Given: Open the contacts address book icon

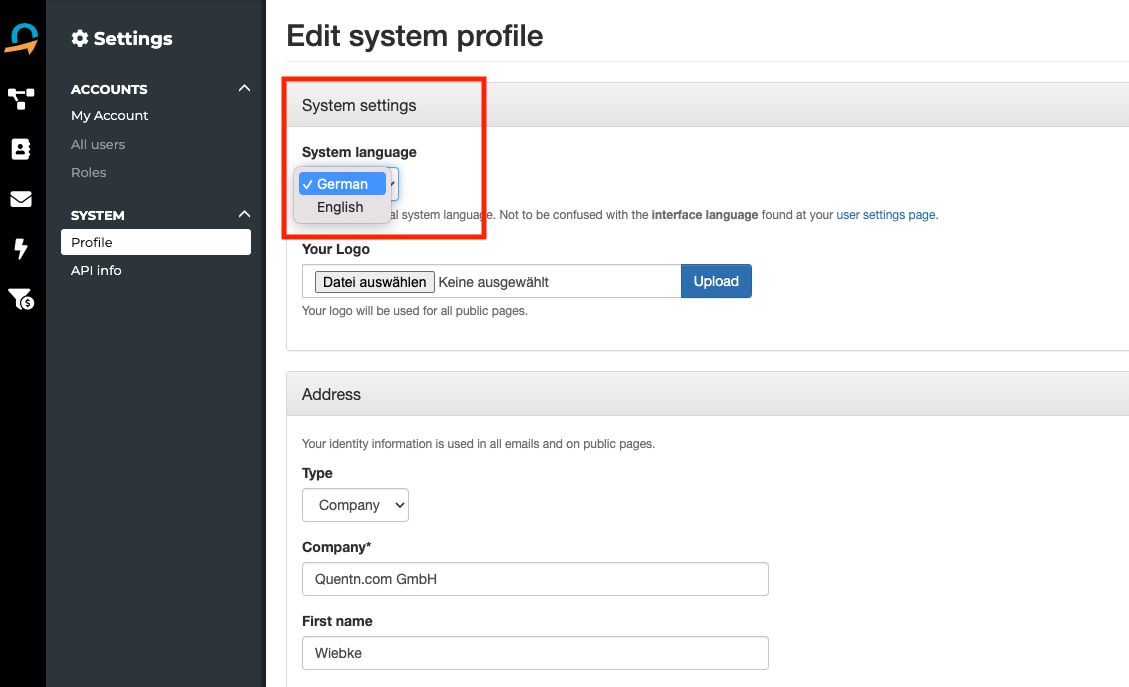Looking at the screenshot, I should point(21,149).
